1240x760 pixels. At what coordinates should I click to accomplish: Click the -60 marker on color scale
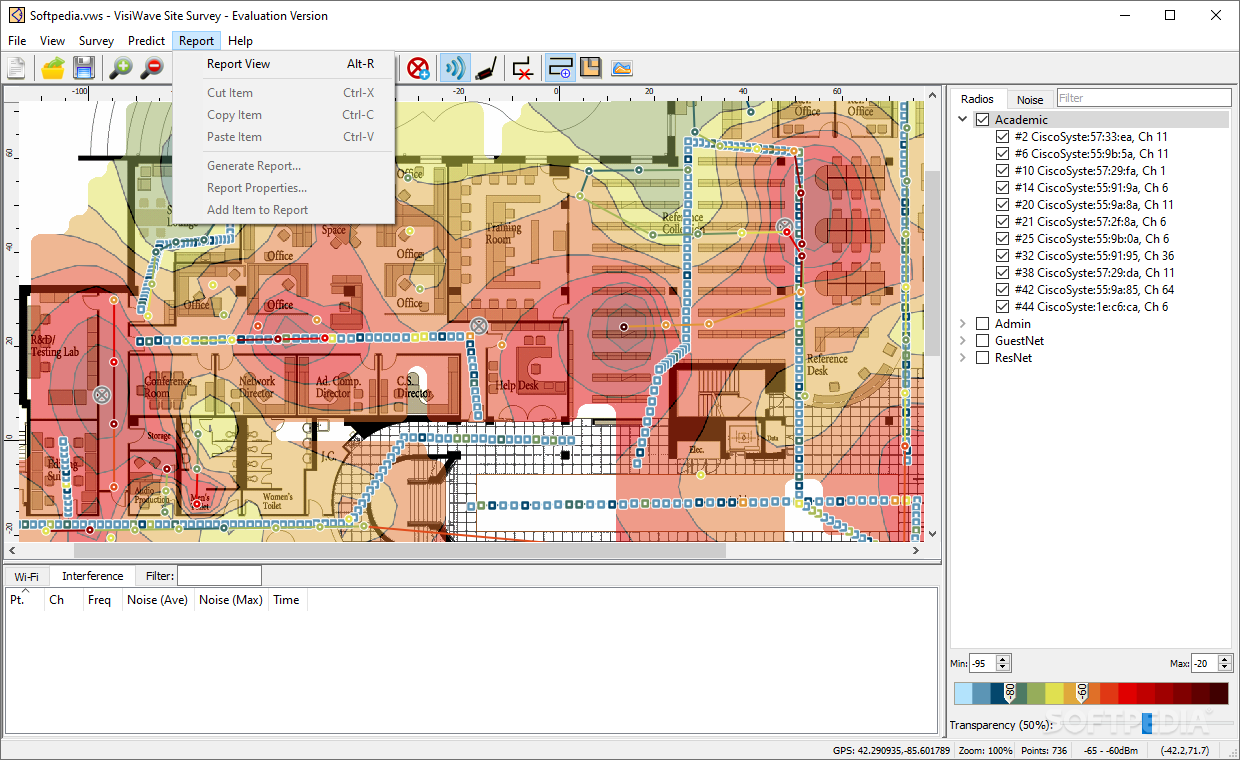coord(1081,692)
